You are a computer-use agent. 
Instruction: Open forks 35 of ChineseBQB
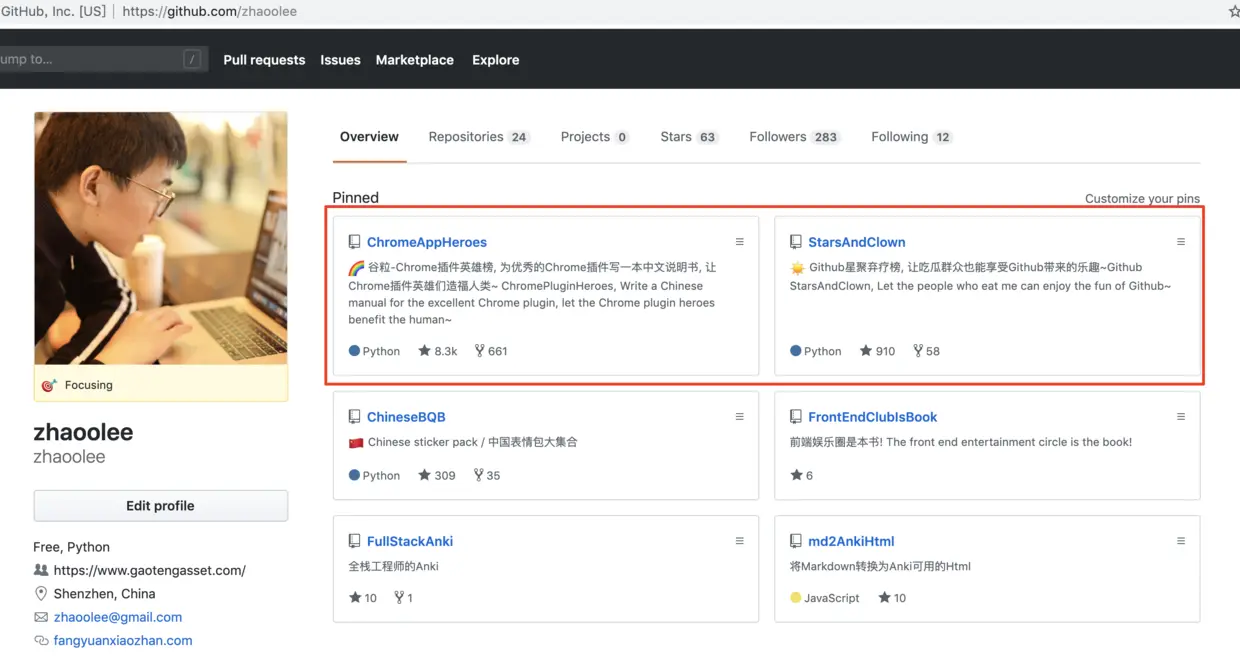pyautogui.click(x=487, y=475)
